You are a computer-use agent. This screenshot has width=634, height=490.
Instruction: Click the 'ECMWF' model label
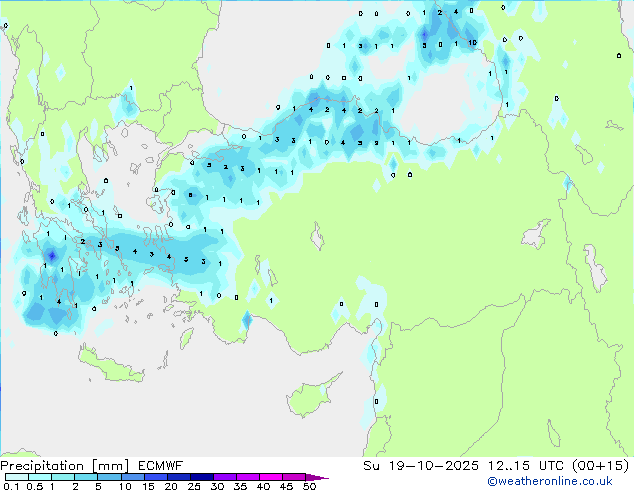(x=160, y=466)
